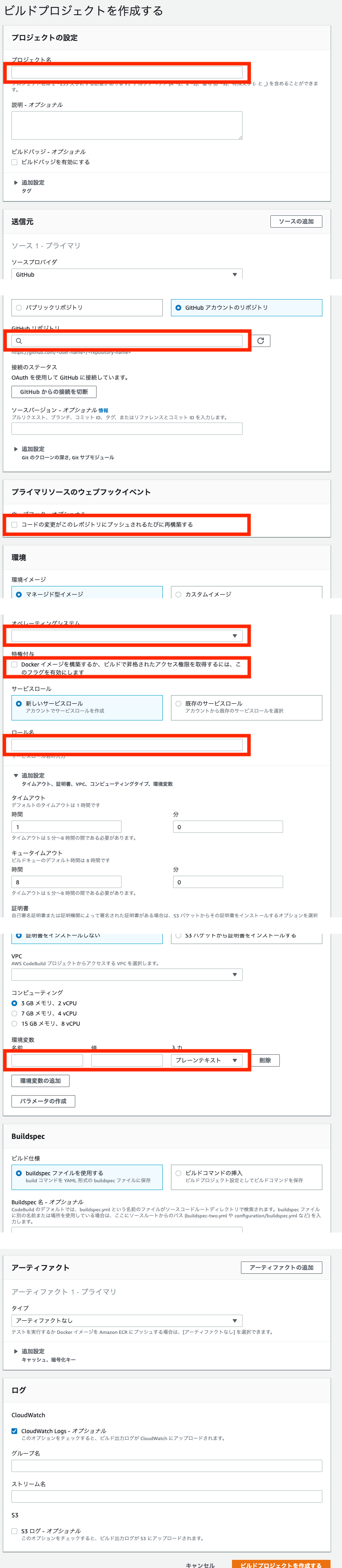This screenshot has height=1568, width=342.
Task: Click the 環境変数の追加 button
Action: [x=40, y=1080]
